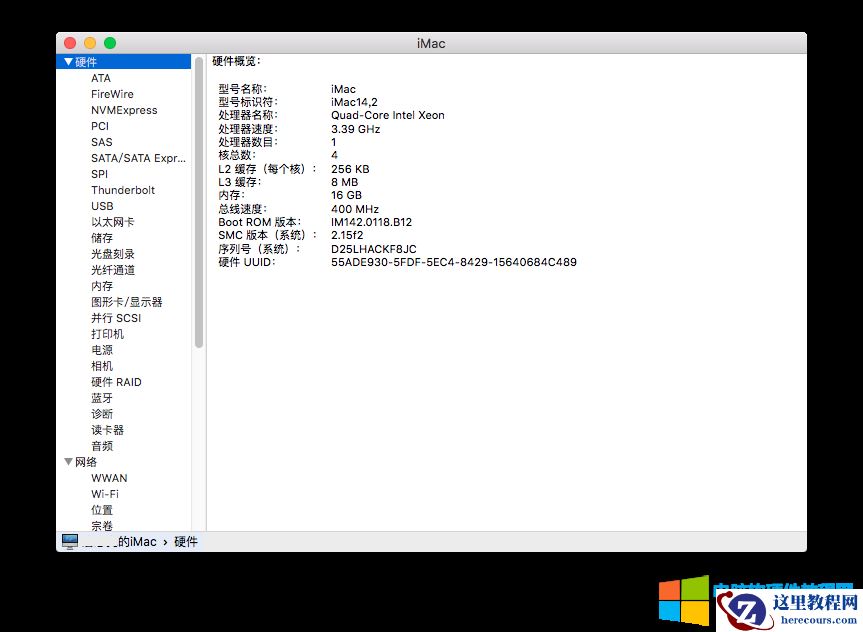Open SATA/SATA Express entry
Image resolution: width=863 pixels, height=632 pixels.
pyautogui.click(x=139, y=158)
